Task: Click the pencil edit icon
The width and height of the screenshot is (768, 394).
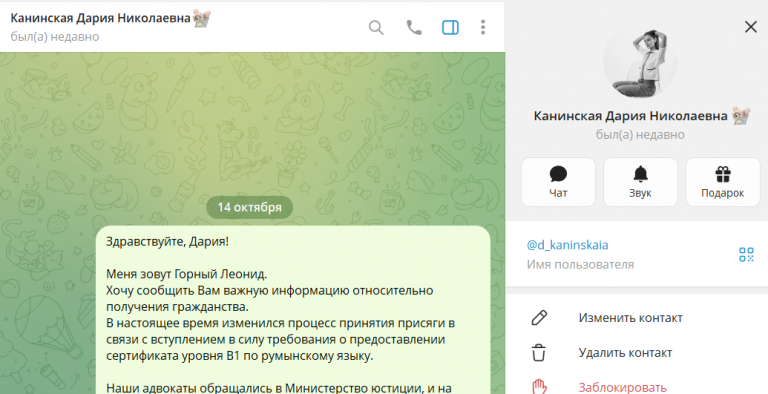Action: [539, 318]
